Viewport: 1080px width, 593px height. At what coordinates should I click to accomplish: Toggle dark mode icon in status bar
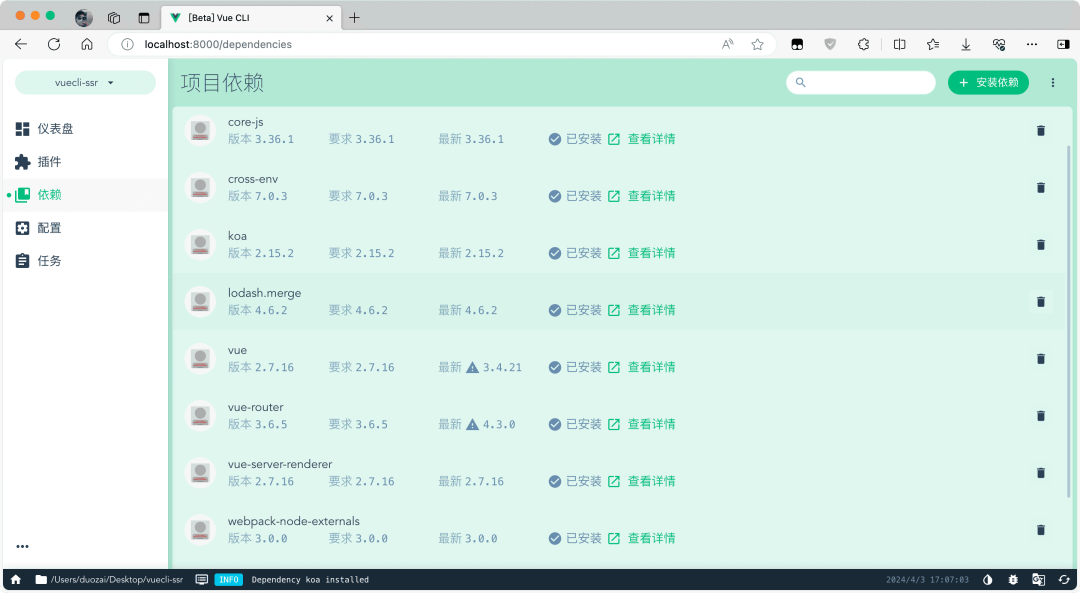pos(987,580)
